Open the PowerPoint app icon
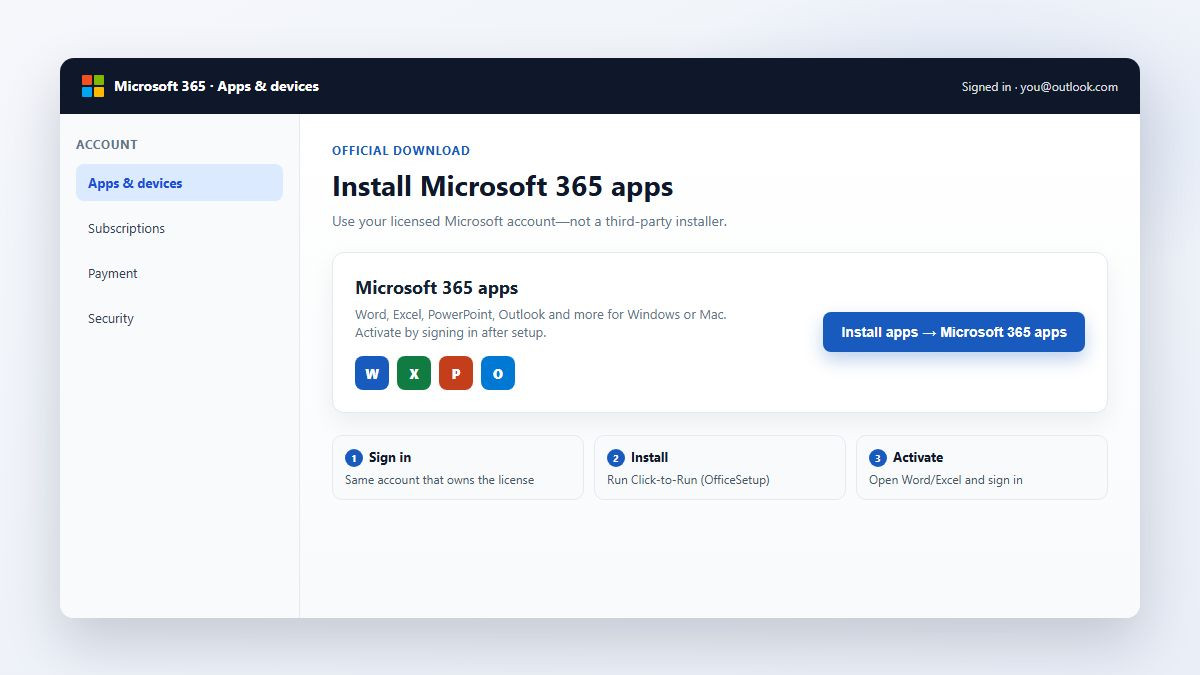 (456, 373)
